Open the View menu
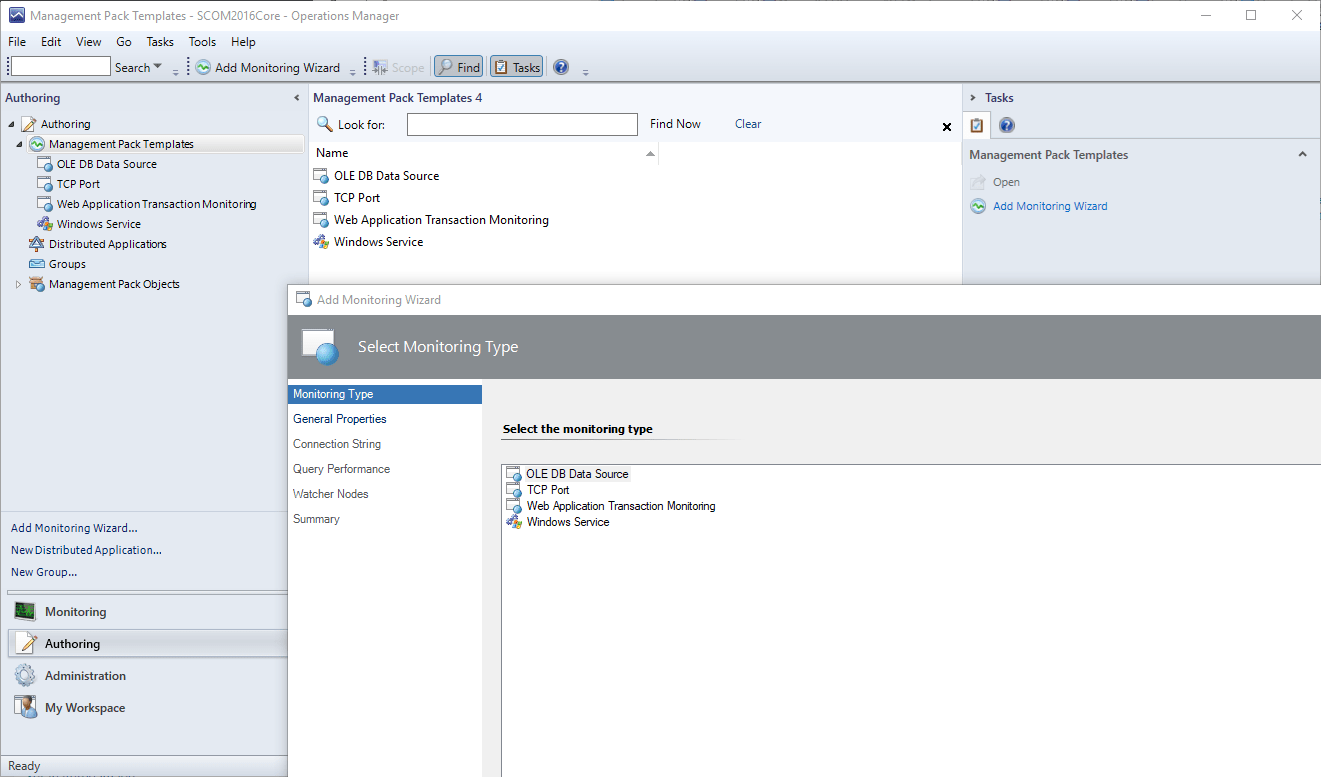Screen dimensions: 1321x777 [89, 42]
